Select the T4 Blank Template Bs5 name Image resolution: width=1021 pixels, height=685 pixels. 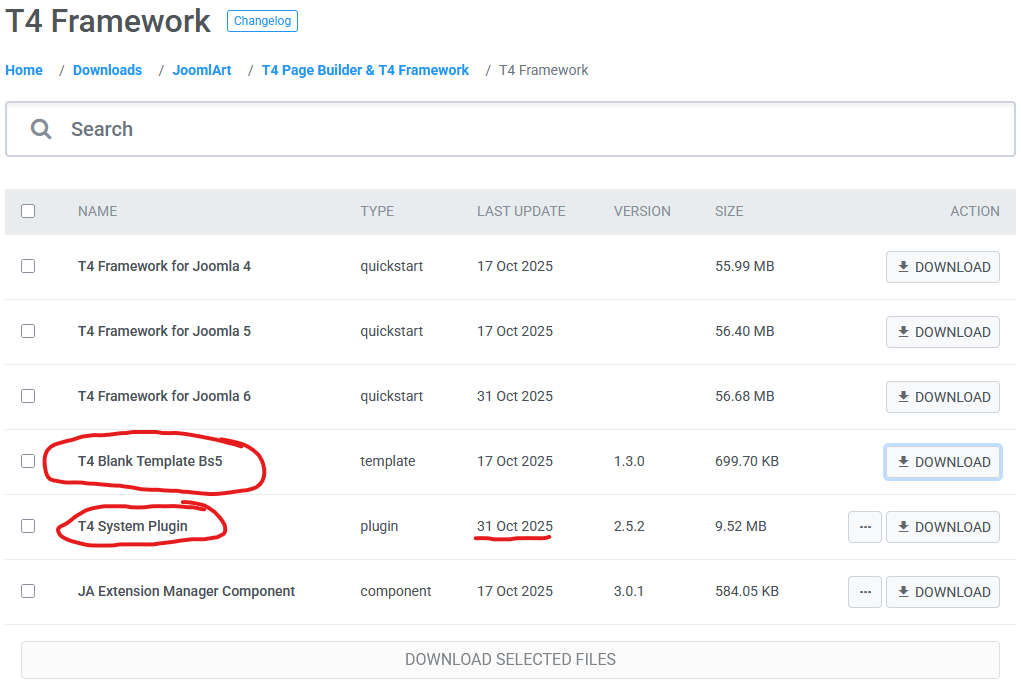150,461
